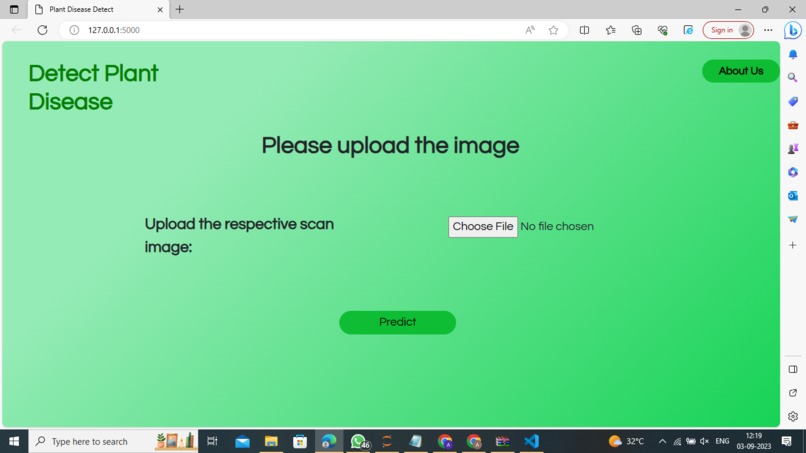The image size is (806, 453).
Task: Click the Sign in profile button
Action: tap(728, 30)
